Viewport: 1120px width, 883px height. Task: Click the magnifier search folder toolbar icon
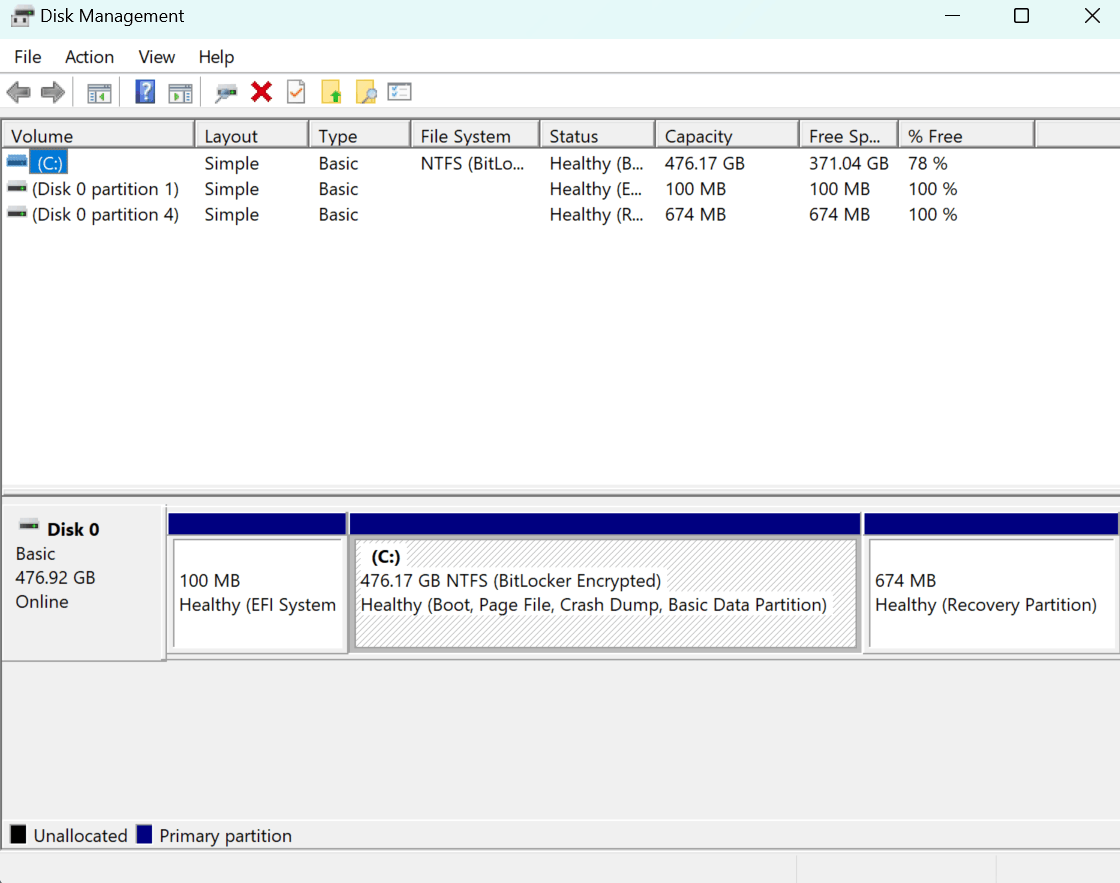tap(366, 92)
